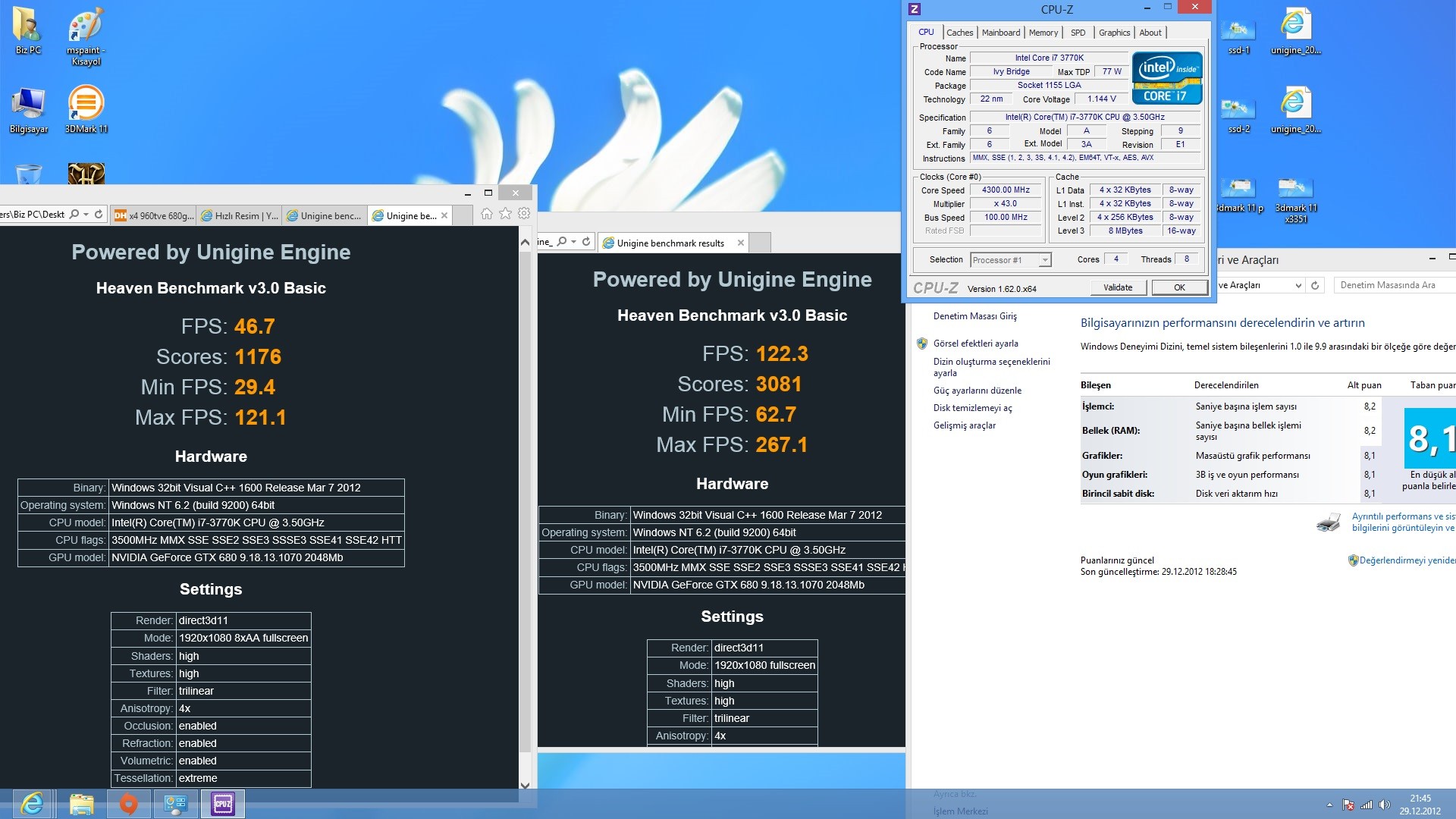Click the volume icon in system tray

[x=1384, y=805]
